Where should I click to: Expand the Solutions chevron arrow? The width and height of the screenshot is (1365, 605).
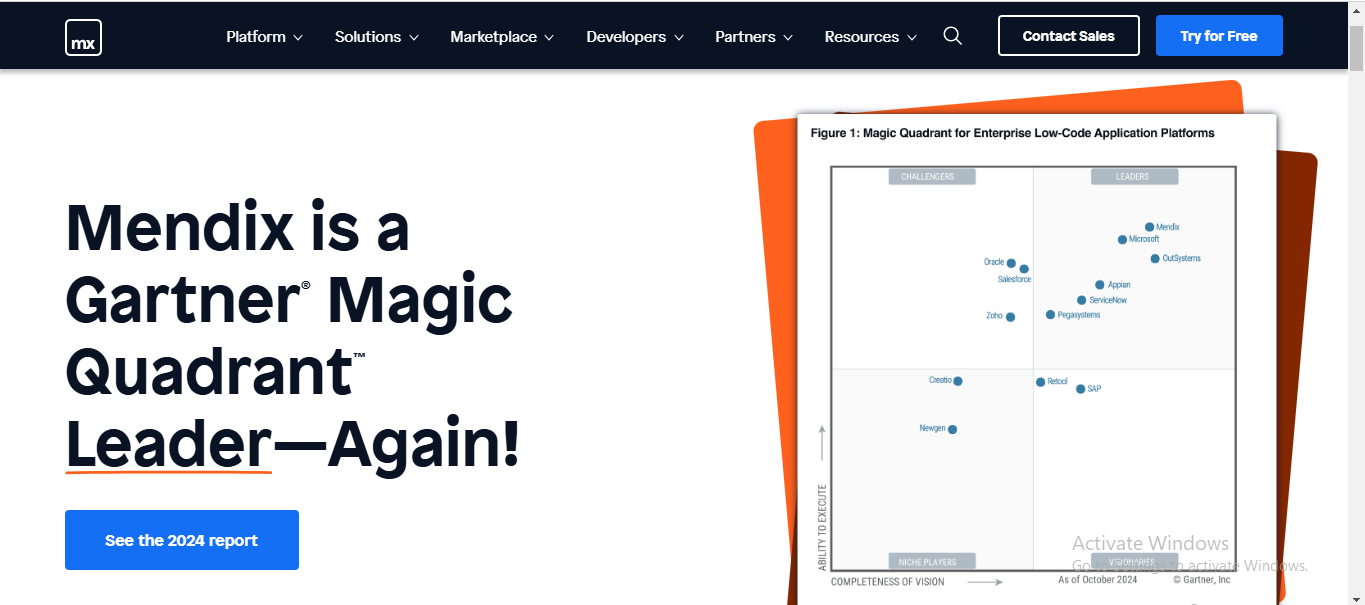(x=414, y=38)
